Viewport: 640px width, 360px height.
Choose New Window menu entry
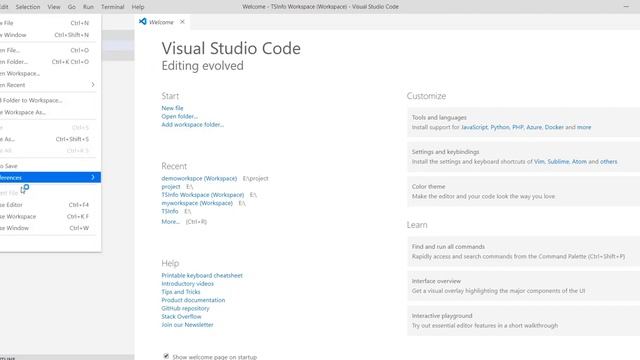(49, 35)
